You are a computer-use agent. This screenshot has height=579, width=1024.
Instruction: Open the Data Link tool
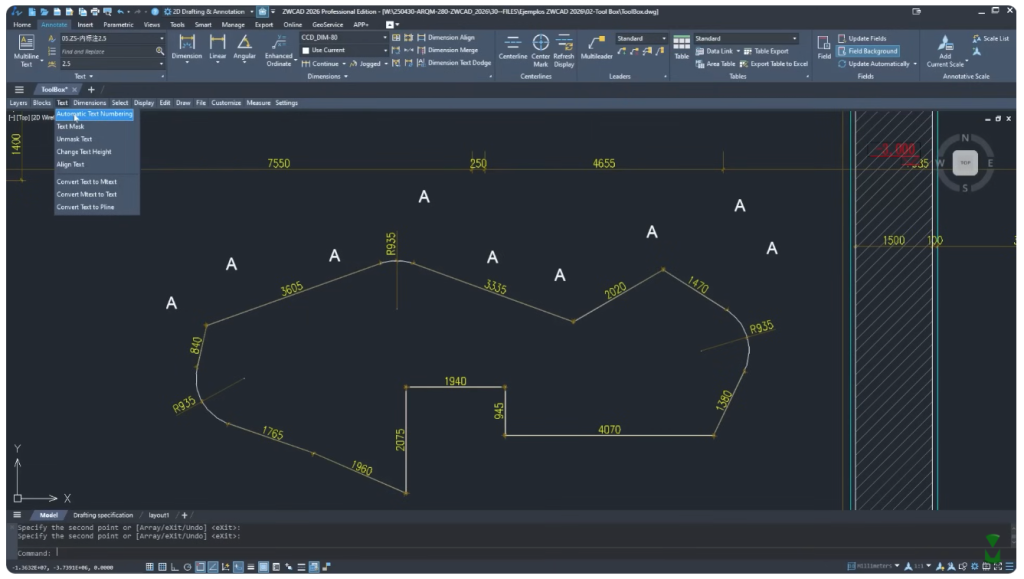click(x=714, y=51)
